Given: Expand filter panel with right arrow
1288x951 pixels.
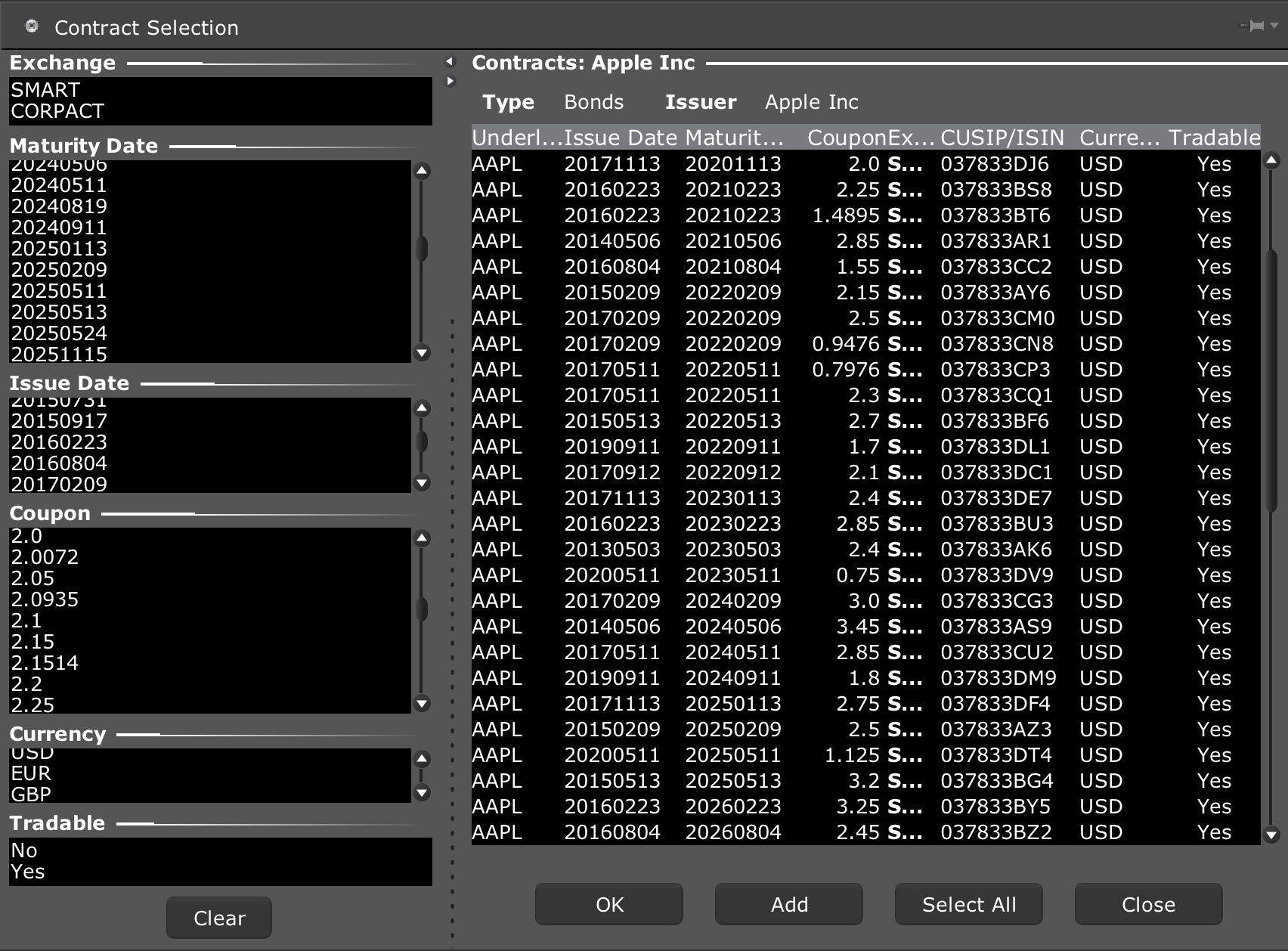Looking at the screenshot, I should [x=450, y=80].
